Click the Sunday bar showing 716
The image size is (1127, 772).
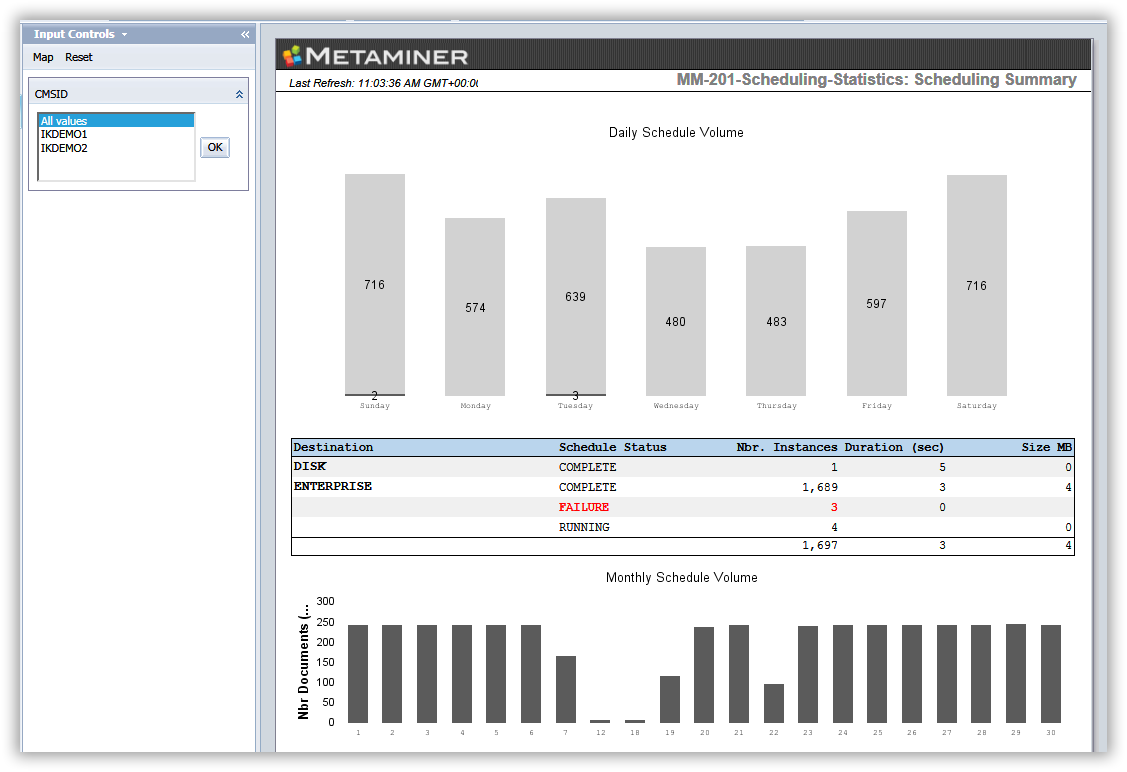point(374,284)
